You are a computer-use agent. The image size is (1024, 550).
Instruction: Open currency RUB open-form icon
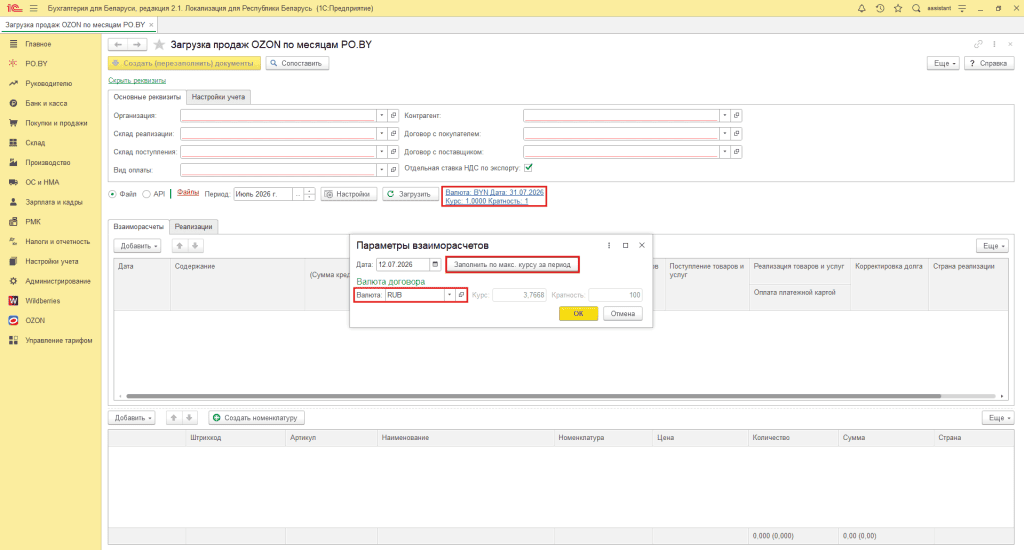click(x=461, y=295)
